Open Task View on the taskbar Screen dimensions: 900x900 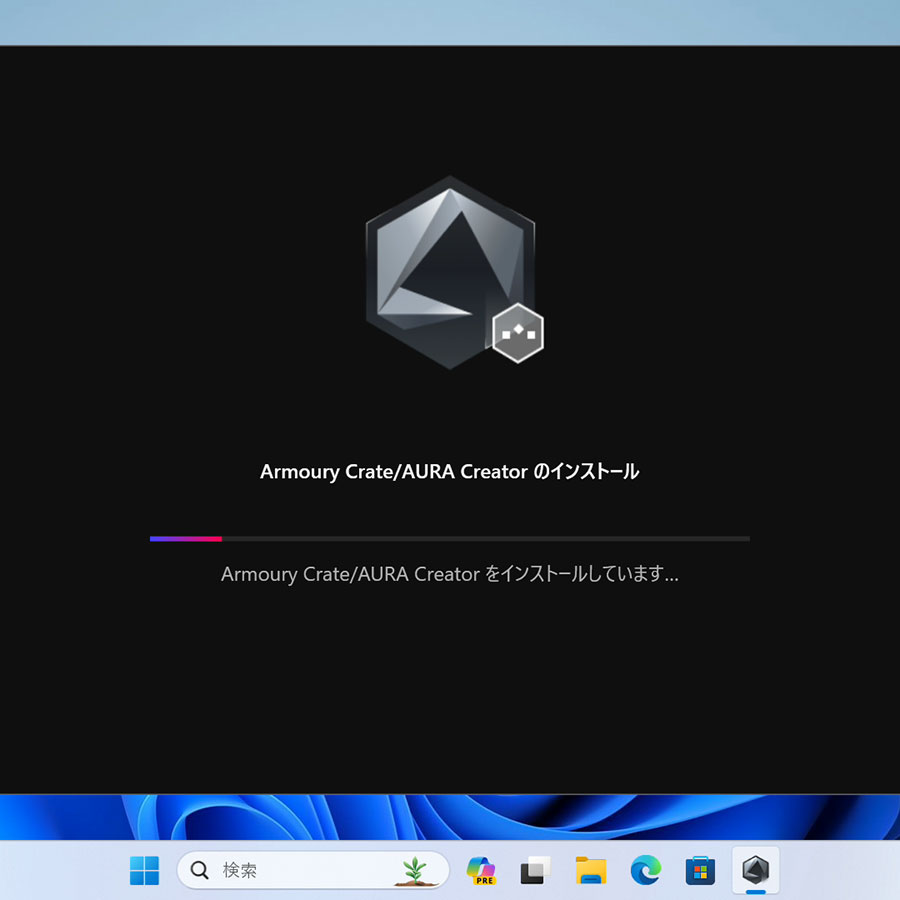tap(535, 870)
